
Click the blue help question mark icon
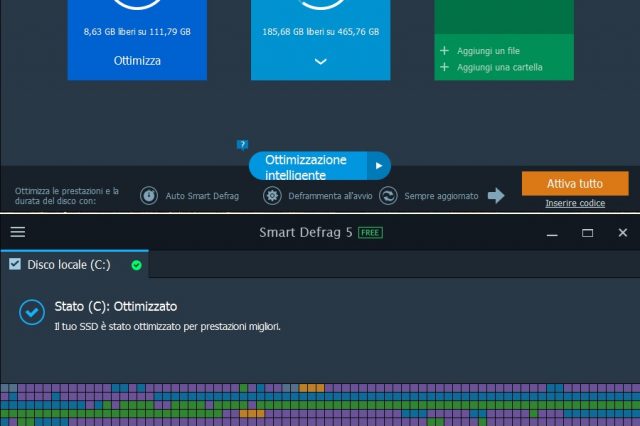click(242, 144)
